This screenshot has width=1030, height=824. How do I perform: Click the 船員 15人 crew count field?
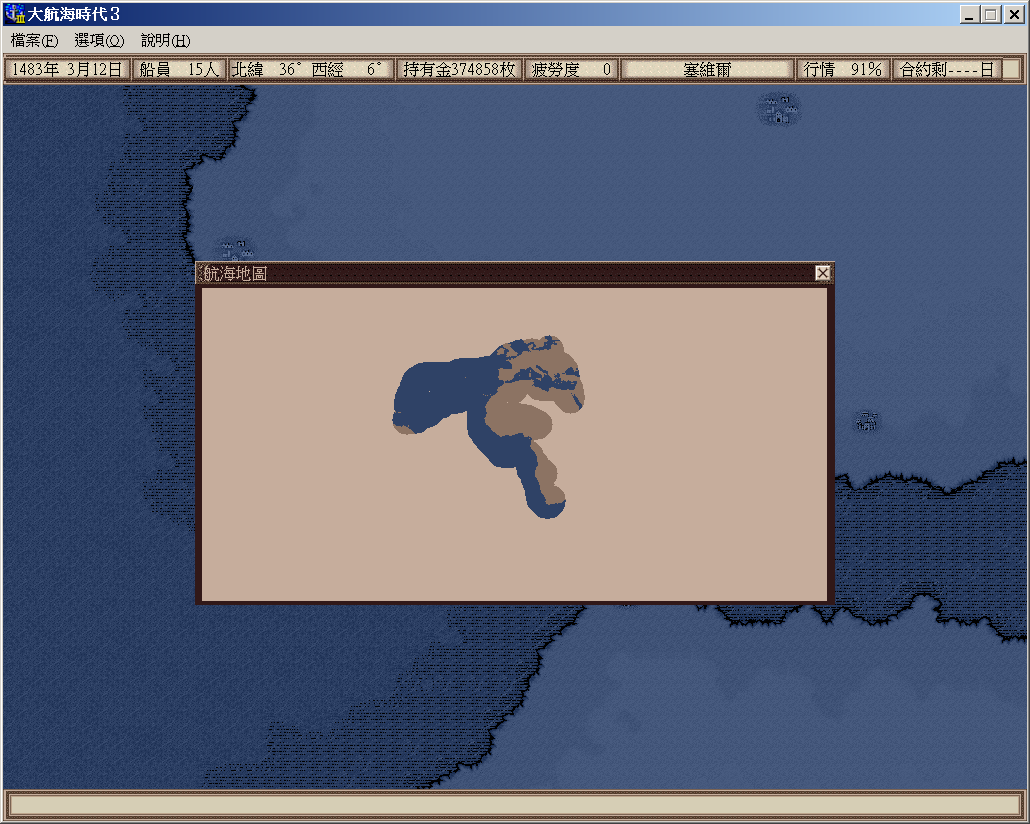(x=180, y=69)
